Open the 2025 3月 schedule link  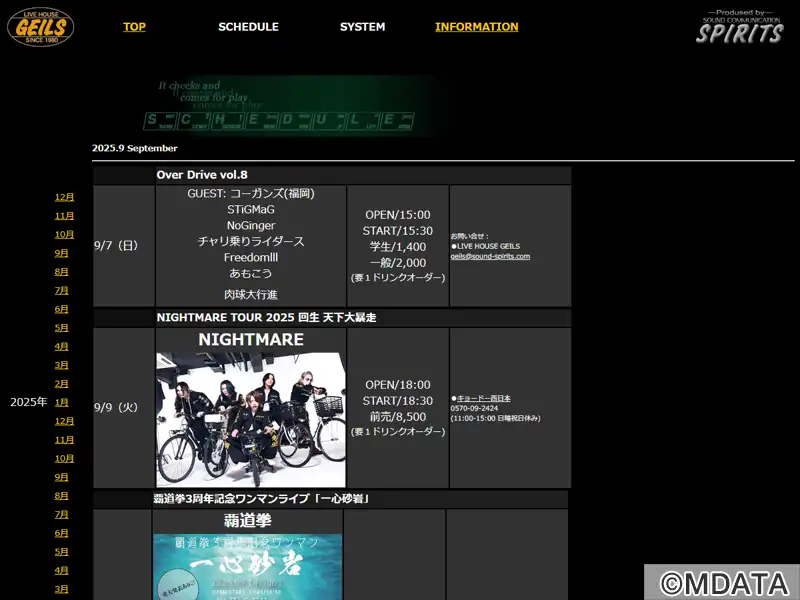click(61, 365)
